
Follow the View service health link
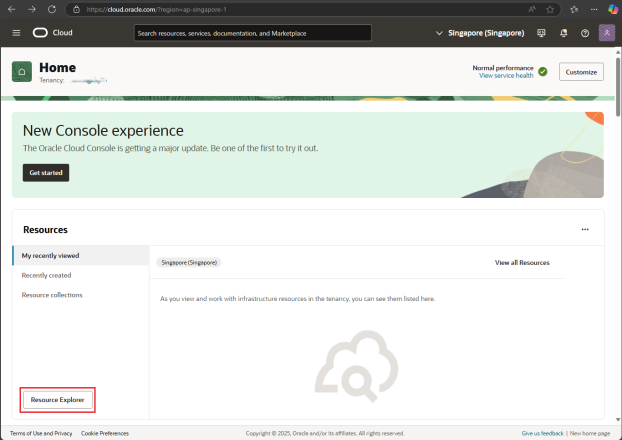click(x=506, y=76)
